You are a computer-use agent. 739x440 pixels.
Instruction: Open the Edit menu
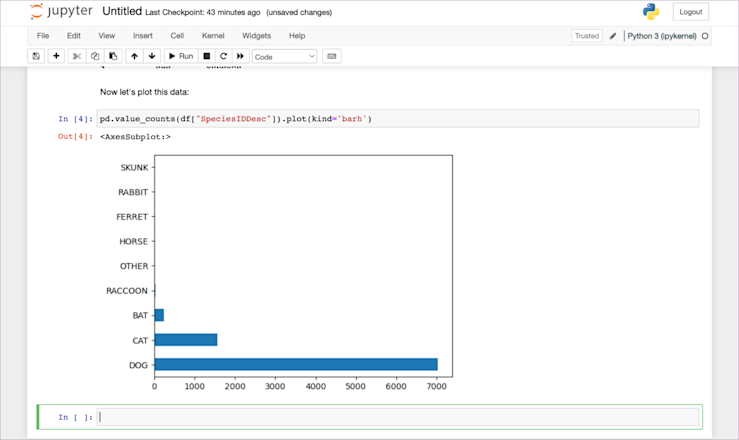tap(74, 36)
